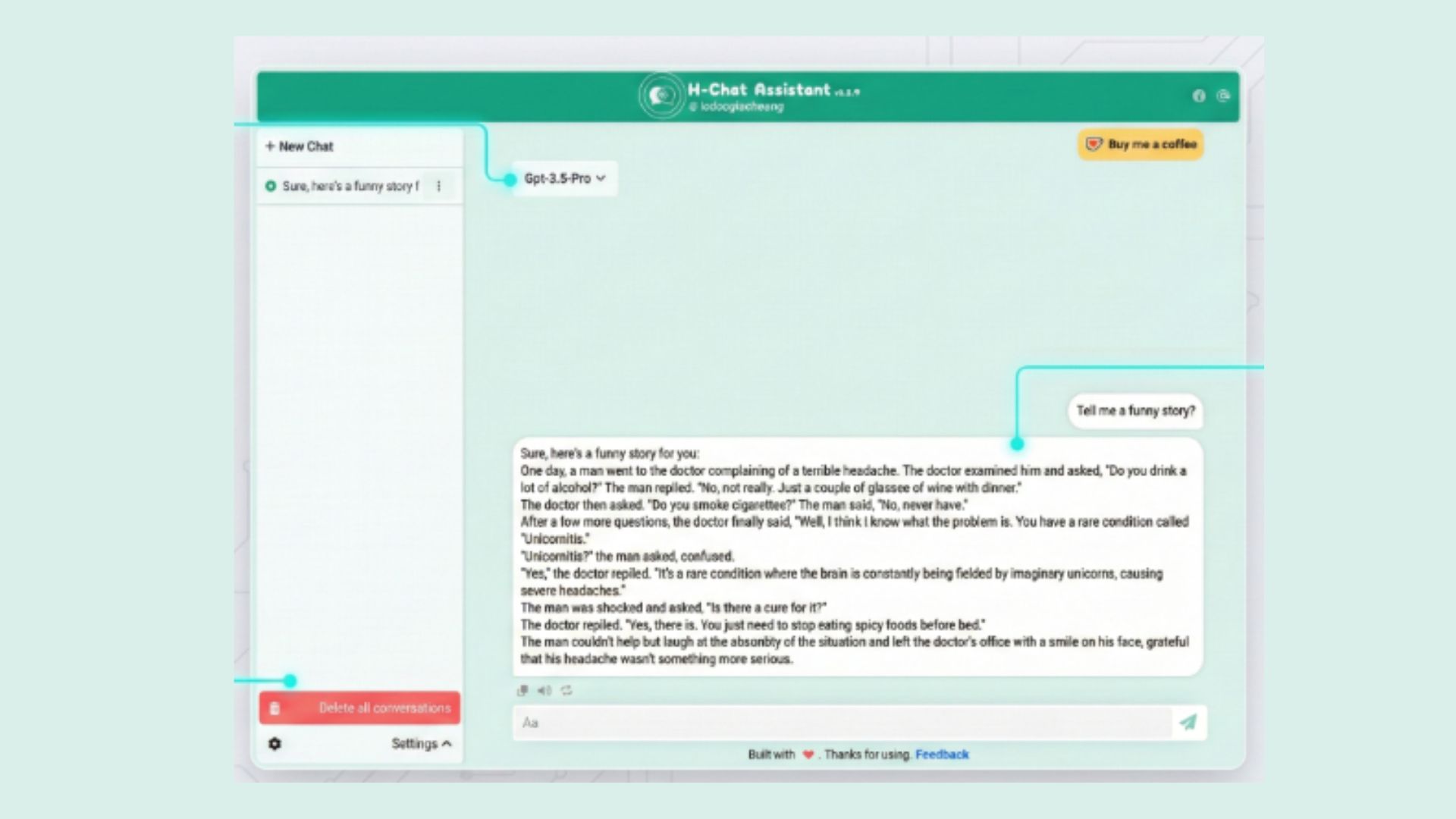1456x819 pixels.
Task: Click the 'Sure, here's a funny story for you:' line in response
Action: [x=610, y=453]
